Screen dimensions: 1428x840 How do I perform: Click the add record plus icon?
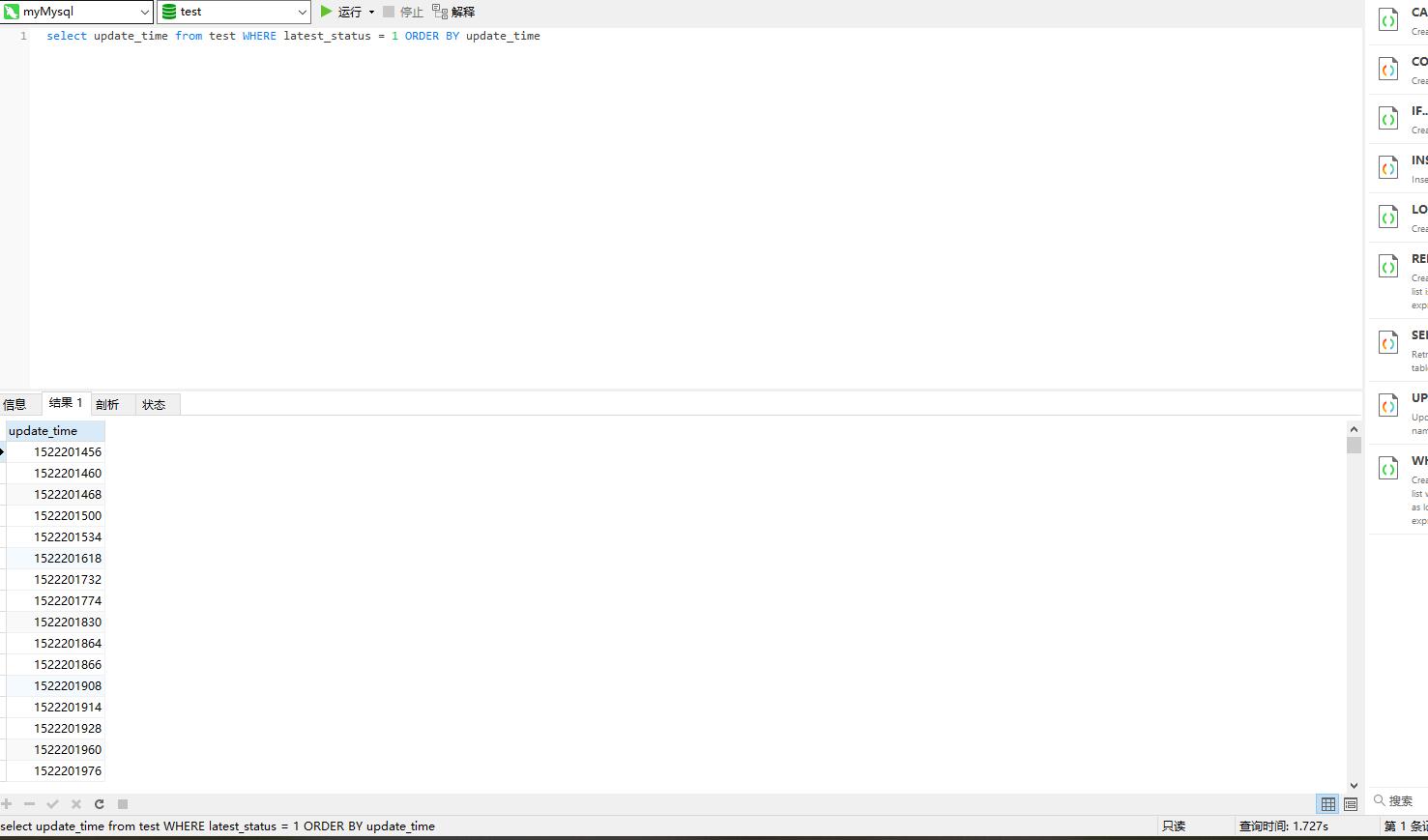pos(7,804)
